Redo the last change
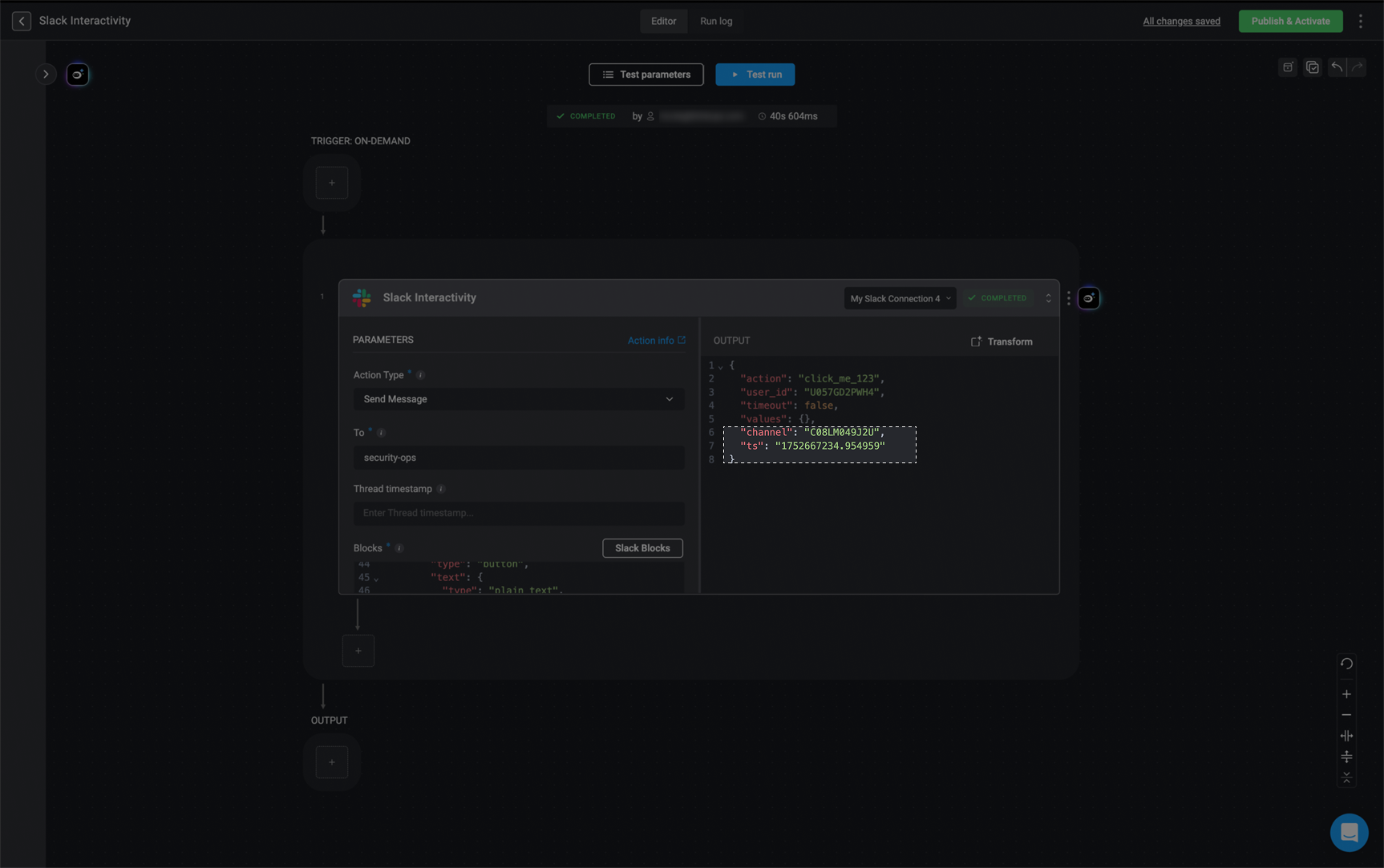 pyautogui.click(x=1357, y=67)
